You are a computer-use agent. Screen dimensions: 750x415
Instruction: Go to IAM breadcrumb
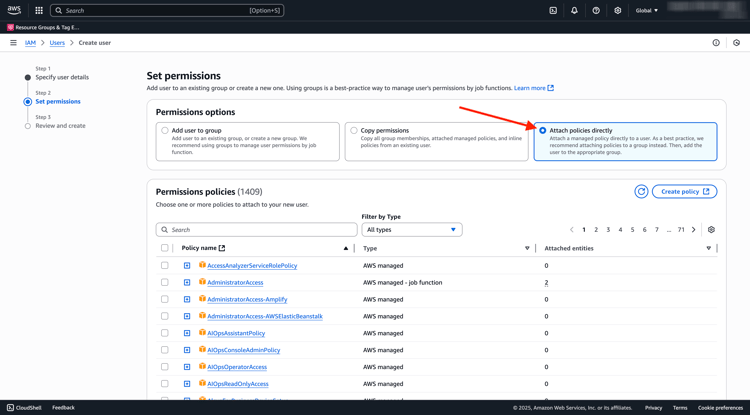30,43
